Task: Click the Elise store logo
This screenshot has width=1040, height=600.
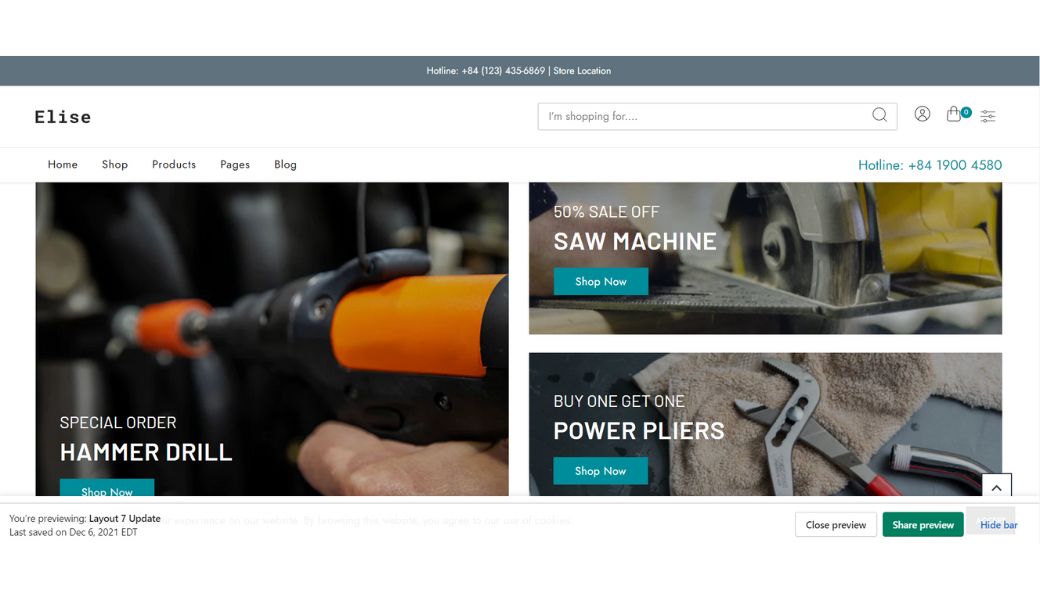Action: pos(63,117)
